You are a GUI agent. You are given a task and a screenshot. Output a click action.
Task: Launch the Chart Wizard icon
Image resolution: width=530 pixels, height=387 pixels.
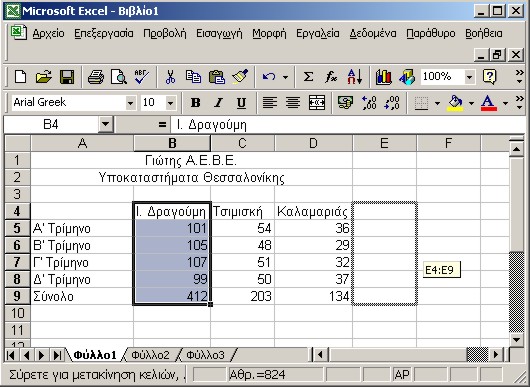tap(384, 77)
